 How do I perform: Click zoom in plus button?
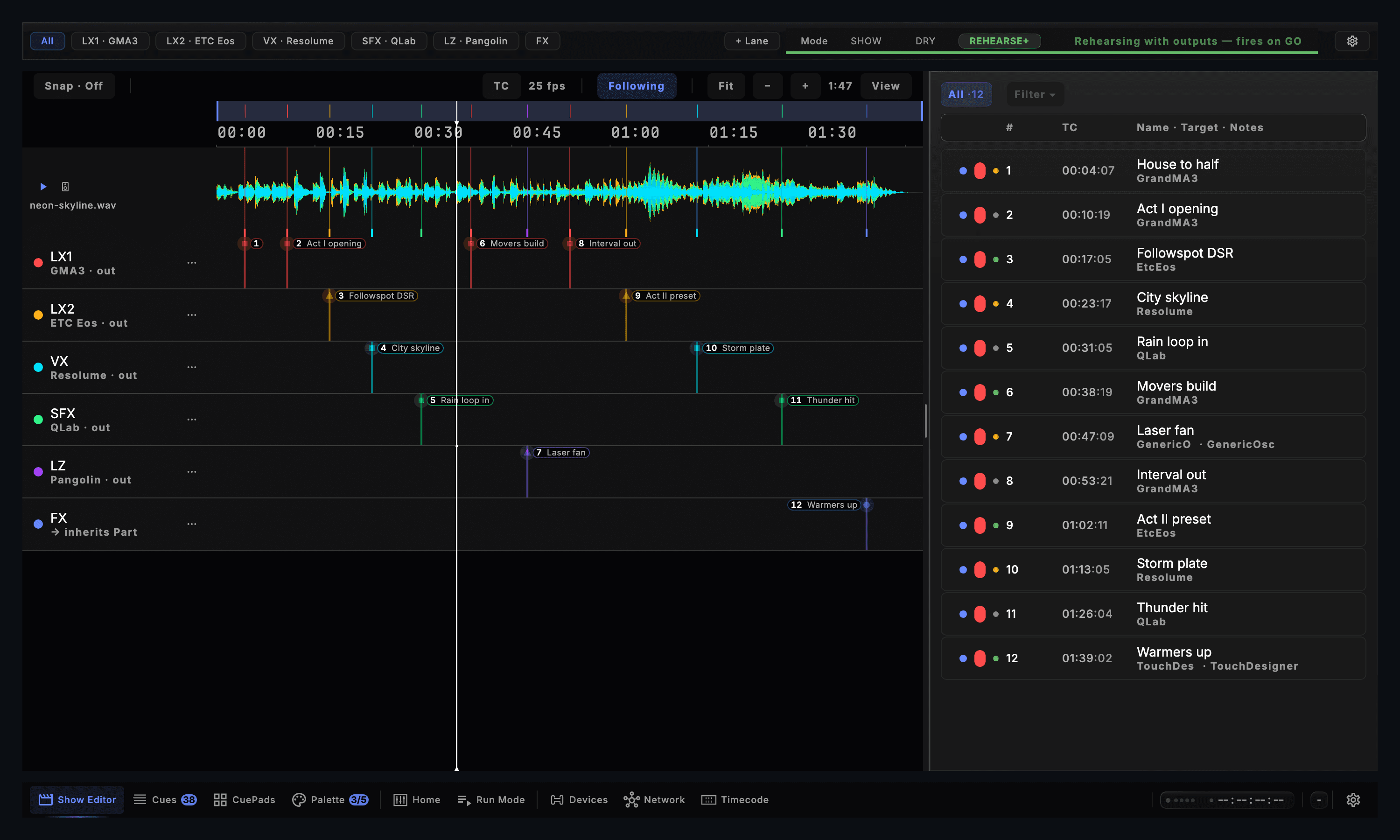click(x=805, y=85)
